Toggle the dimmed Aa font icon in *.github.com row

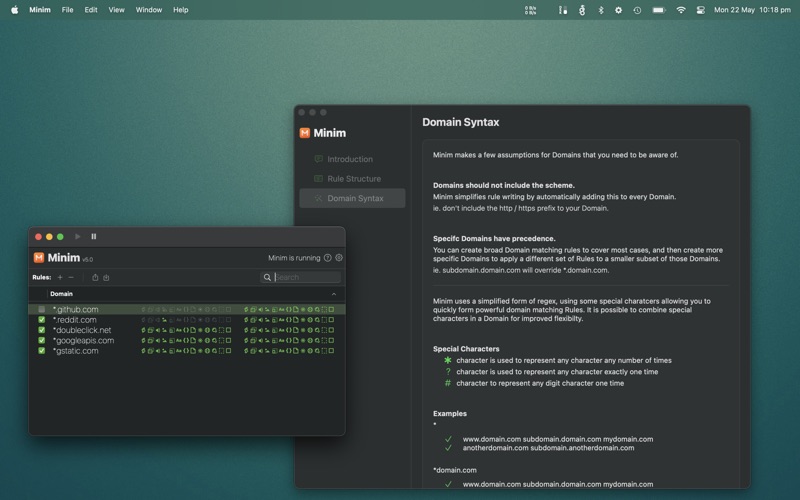coord(179,309)
